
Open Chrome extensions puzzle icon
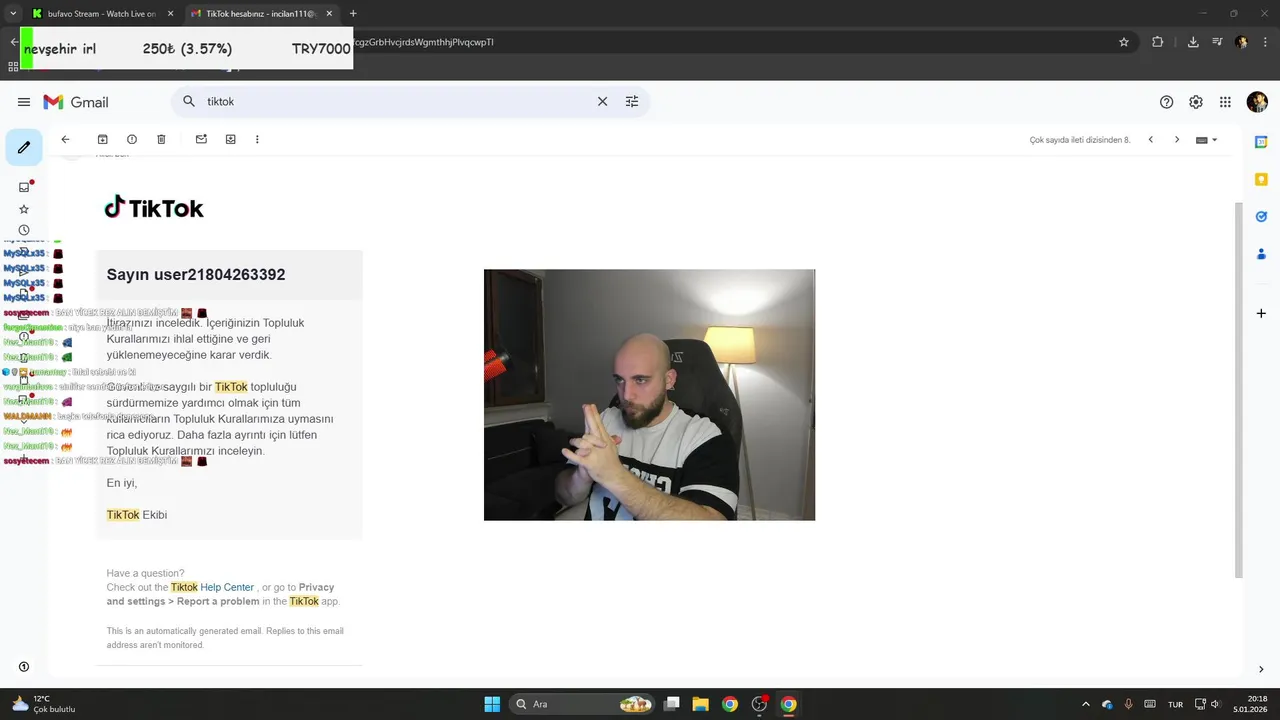[1158, 42]
